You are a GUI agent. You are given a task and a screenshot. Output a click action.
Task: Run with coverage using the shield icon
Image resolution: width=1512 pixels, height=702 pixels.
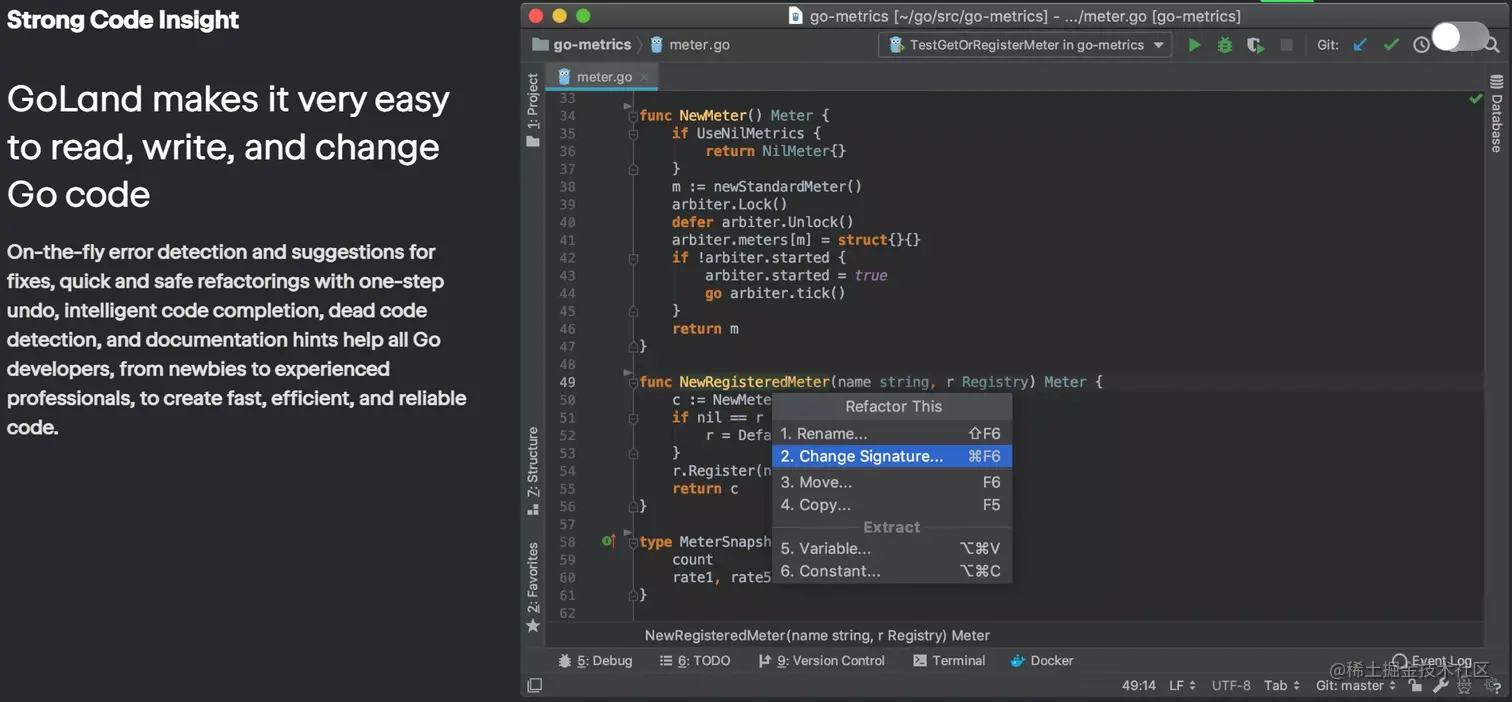point(1255,45)
